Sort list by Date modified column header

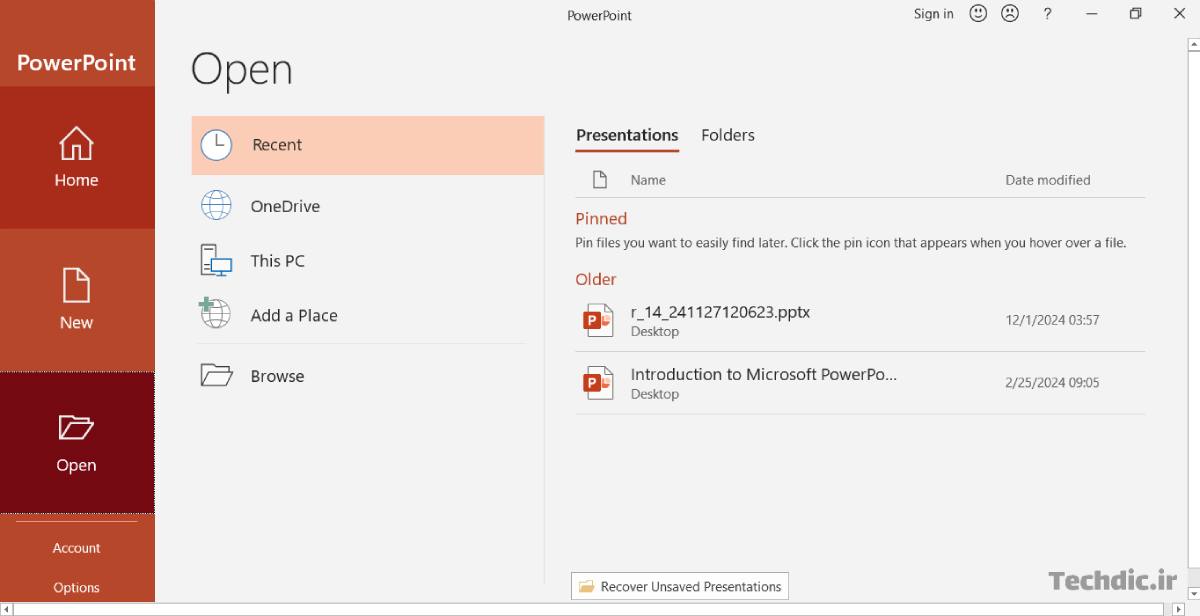pos(1047,180)
